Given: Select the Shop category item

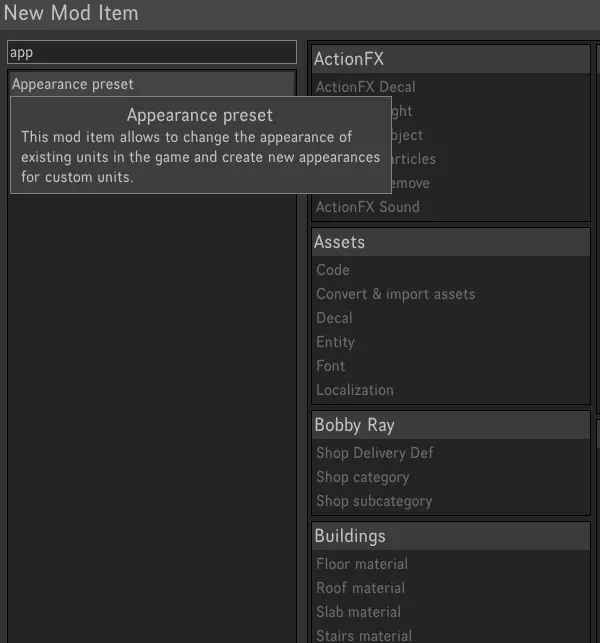Looking at the screenshot, I should 363,477.
